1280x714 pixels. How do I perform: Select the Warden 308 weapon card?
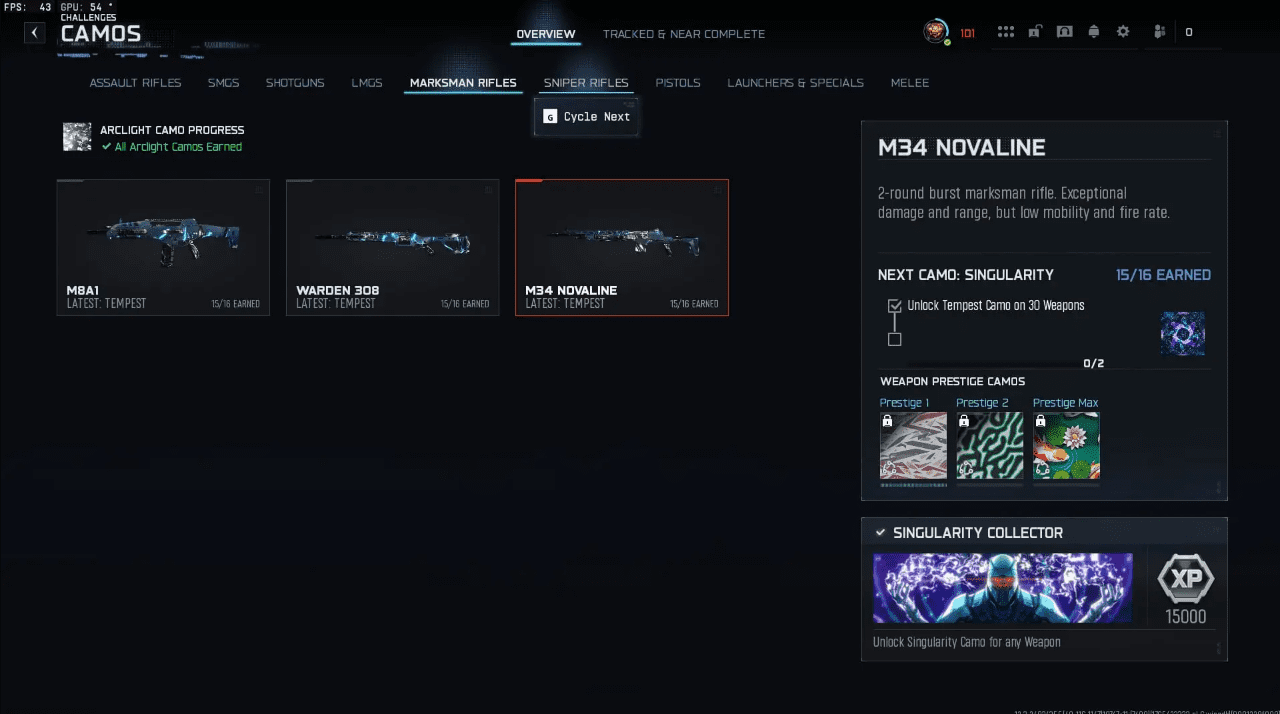393,248
